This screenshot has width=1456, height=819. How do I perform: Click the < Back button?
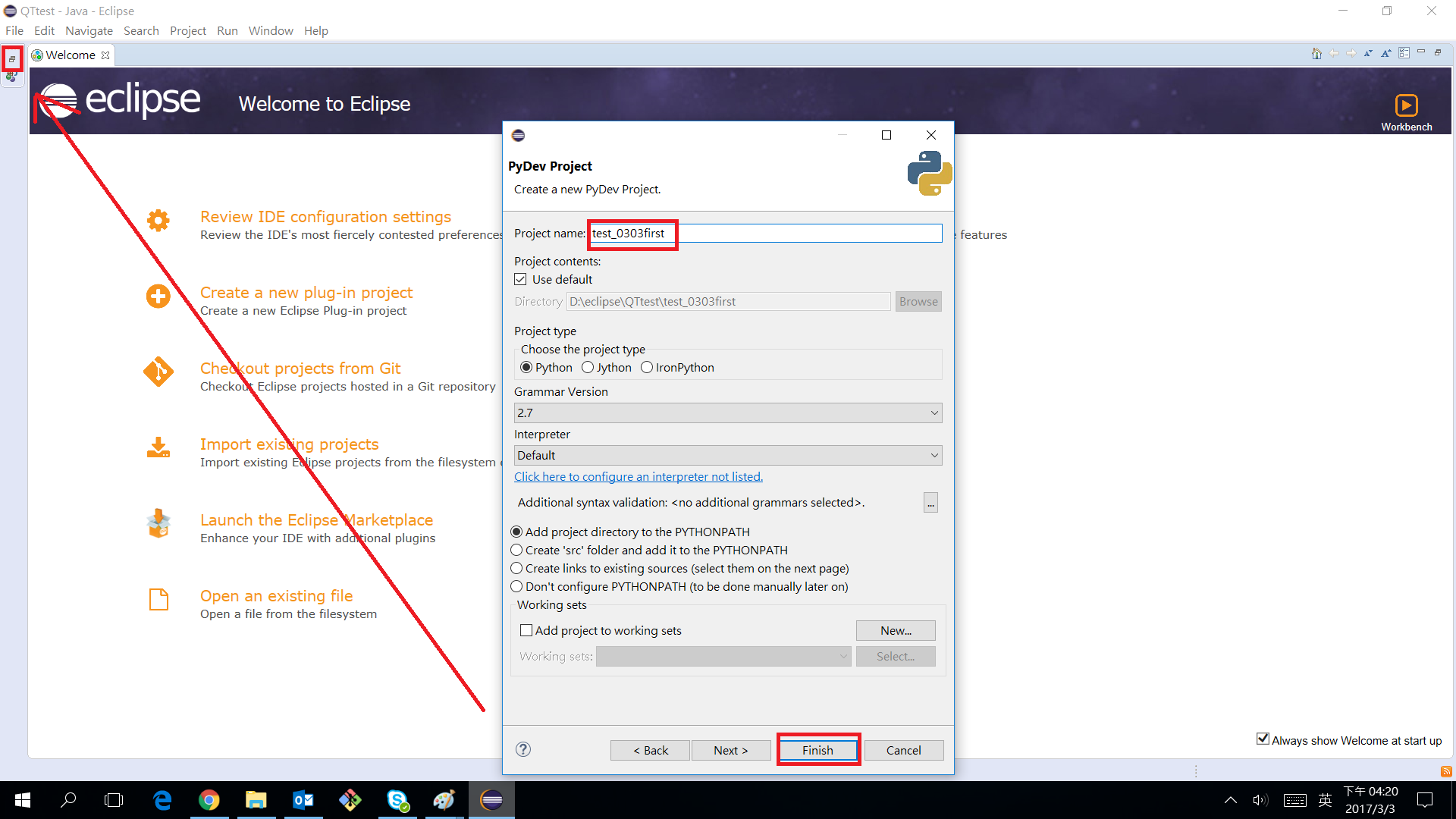coord(650,750)
